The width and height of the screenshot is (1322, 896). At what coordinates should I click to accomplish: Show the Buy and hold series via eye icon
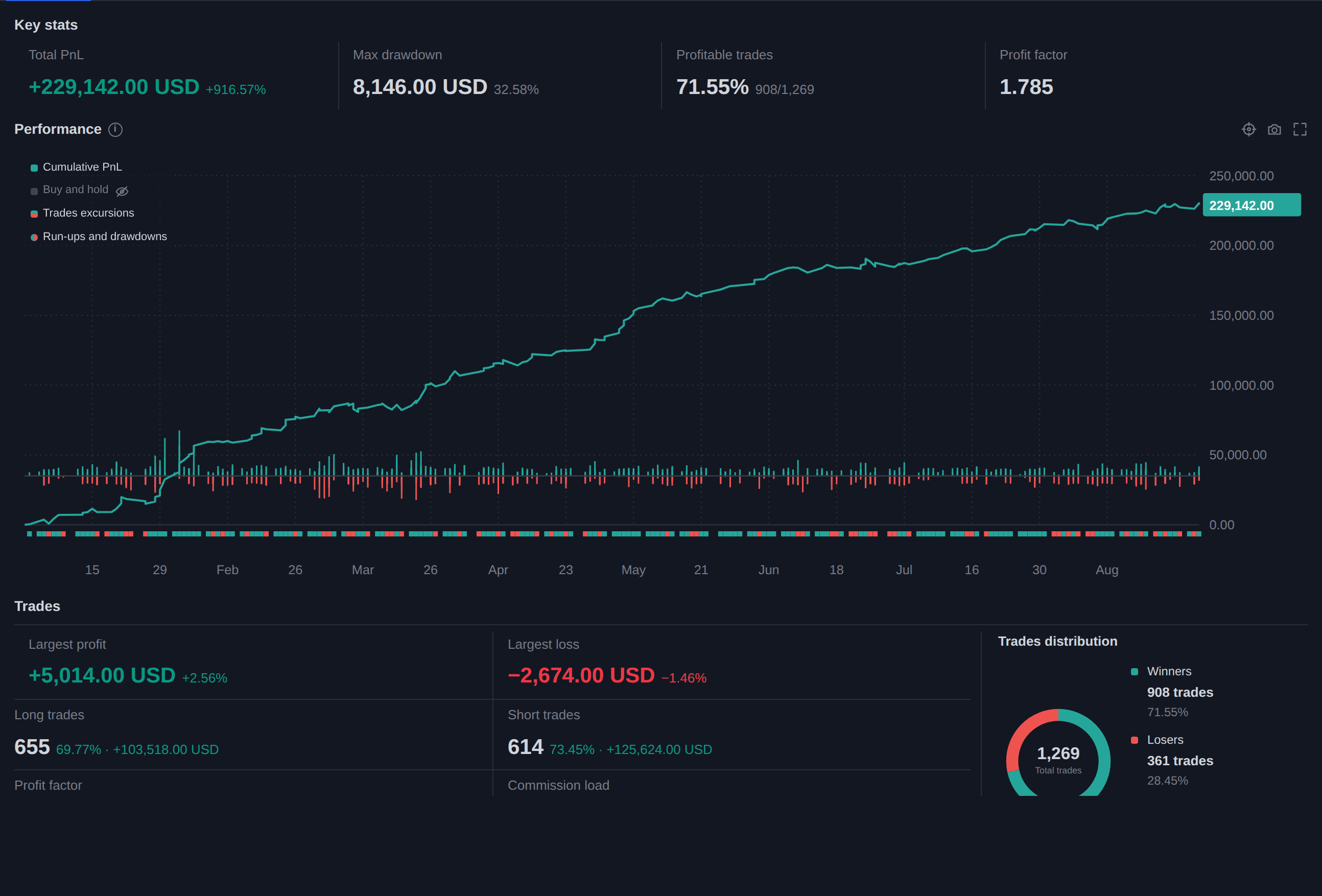tap(122, 191)
